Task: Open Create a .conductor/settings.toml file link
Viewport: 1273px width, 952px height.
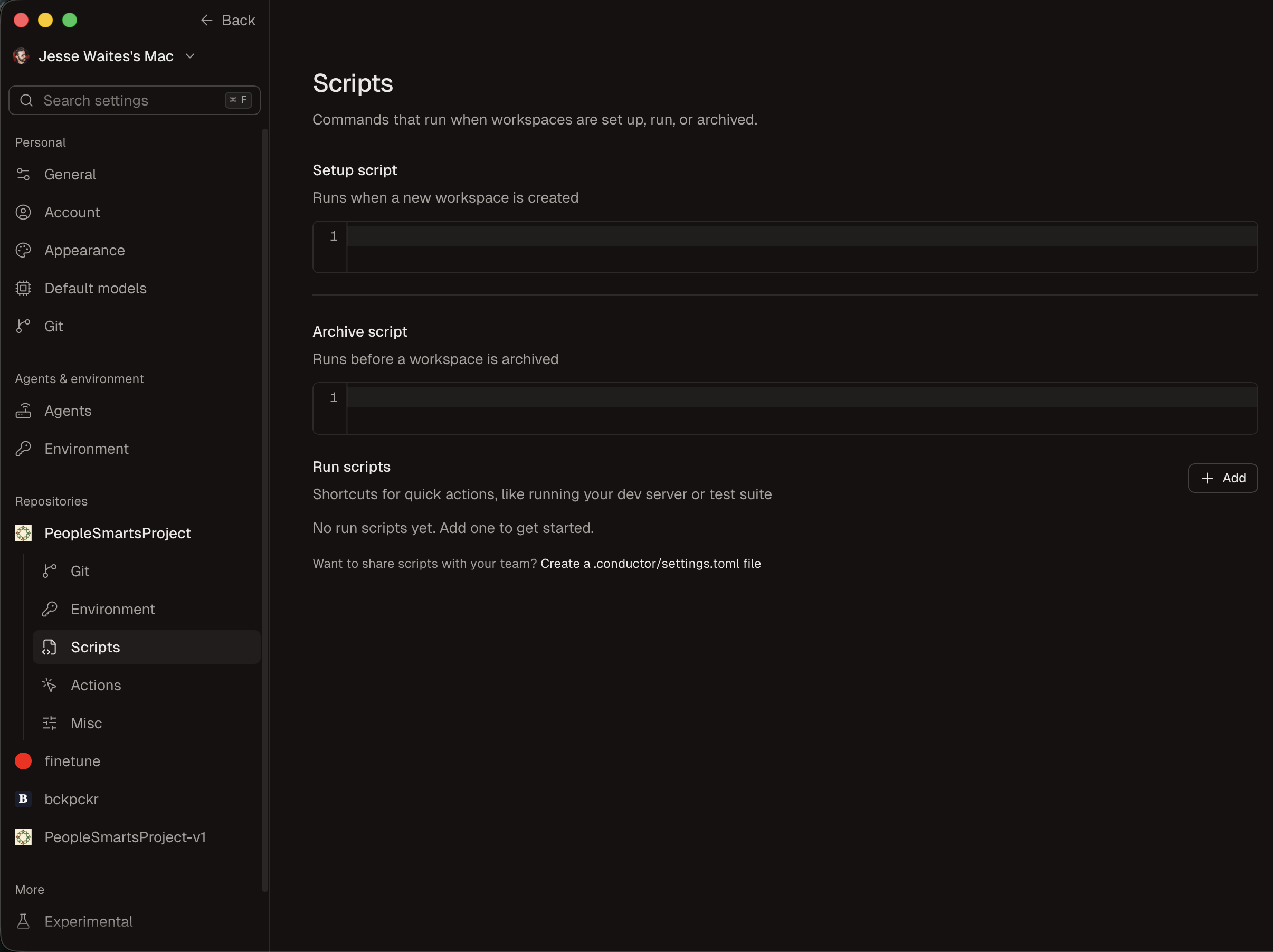Action: coord(650,564)
